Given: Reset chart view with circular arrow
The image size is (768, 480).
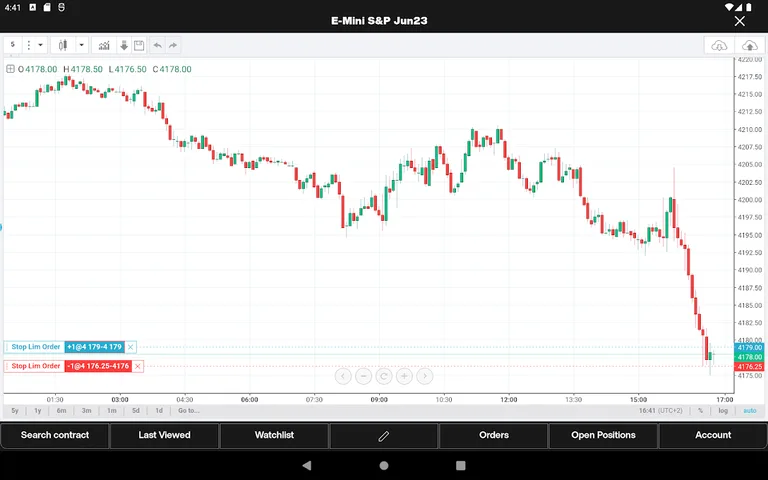Looking at the screenshot, I should [x=384, y=376].
